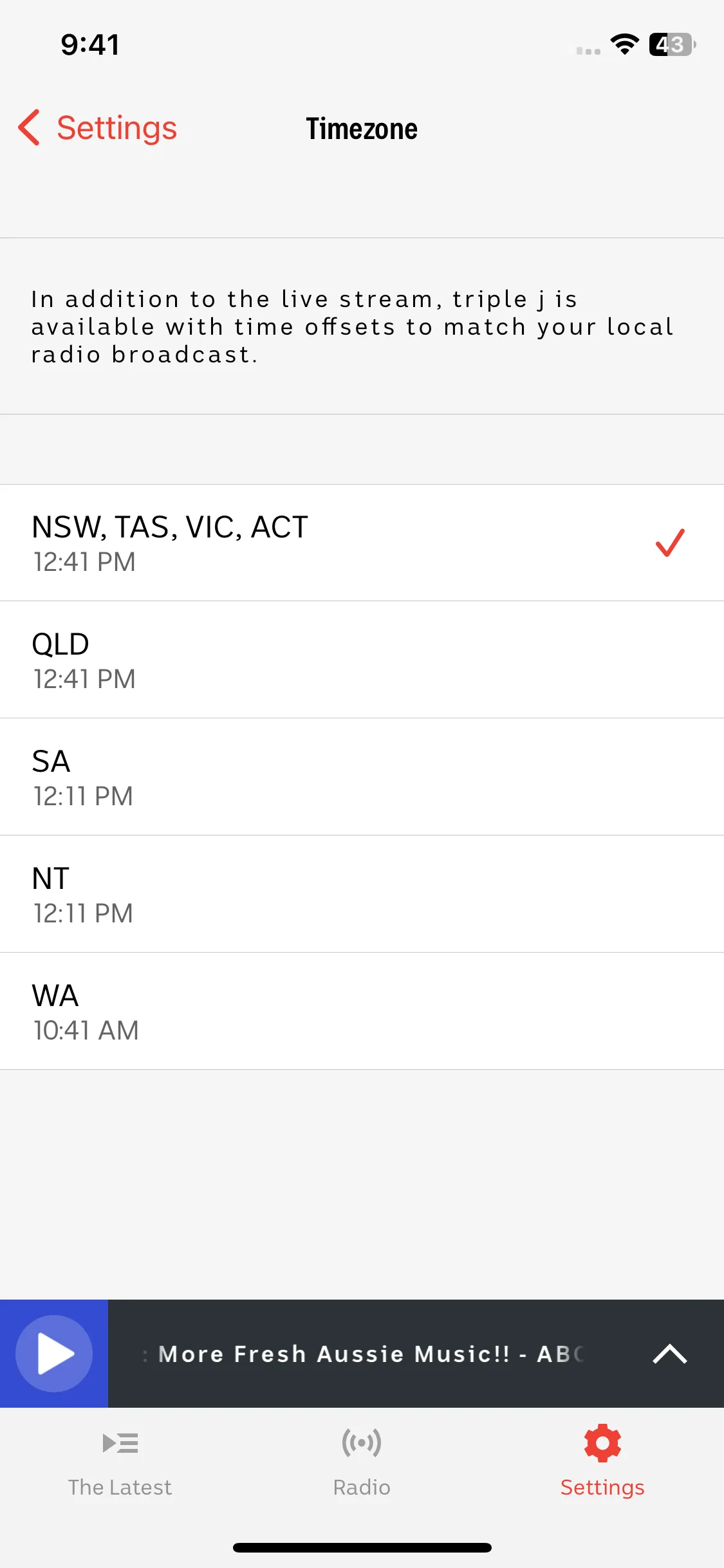This screenshot has width=724, height=1568.
Task: Open the Radio broadcast icon tab
Action: tap(362, 1443)
